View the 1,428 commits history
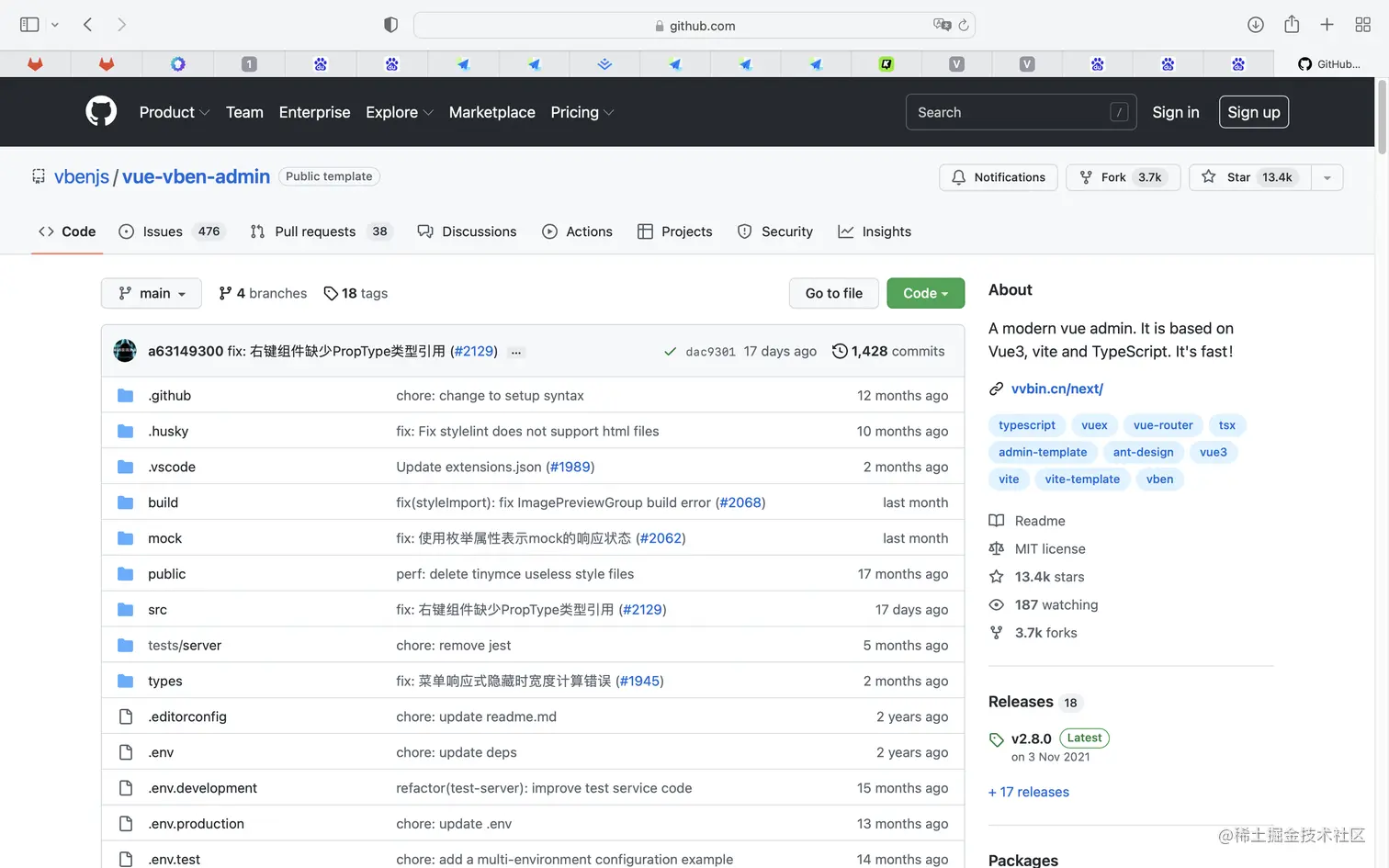This screenshot has width=1389, height=868. tap(888, 351)
